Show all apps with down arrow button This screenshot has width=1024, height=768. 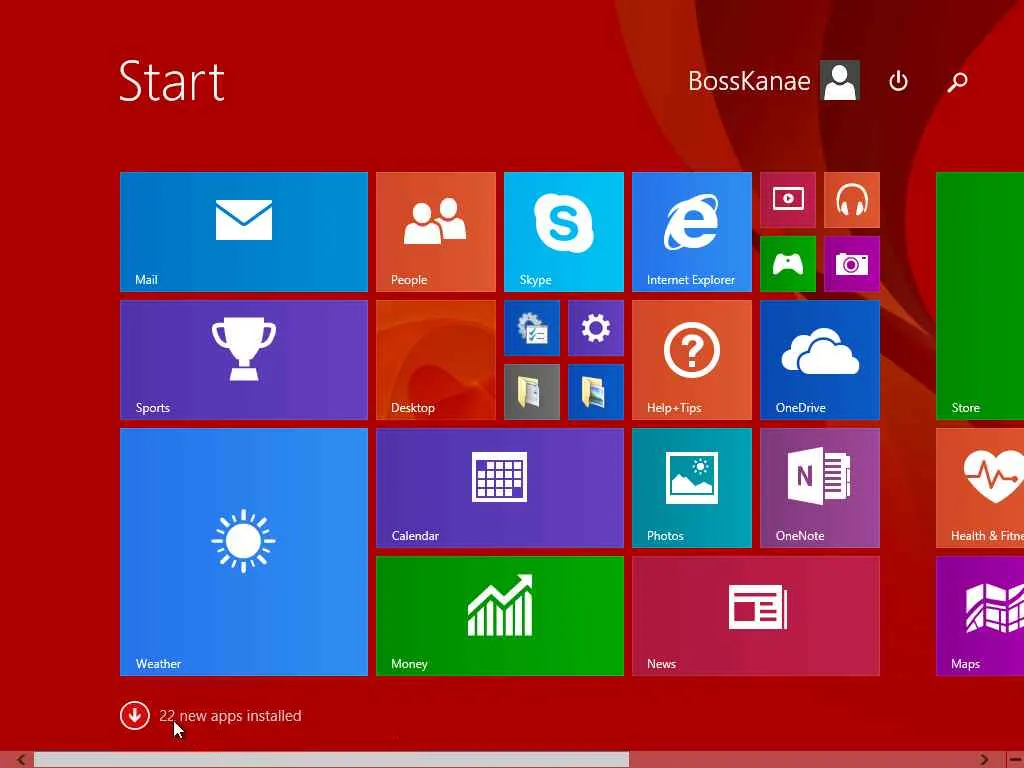pos(135,716)
